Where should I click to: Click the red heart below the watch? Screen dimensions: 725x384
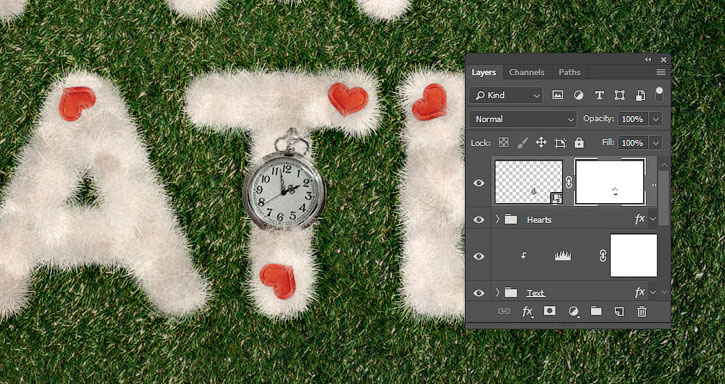click(278, 281)
